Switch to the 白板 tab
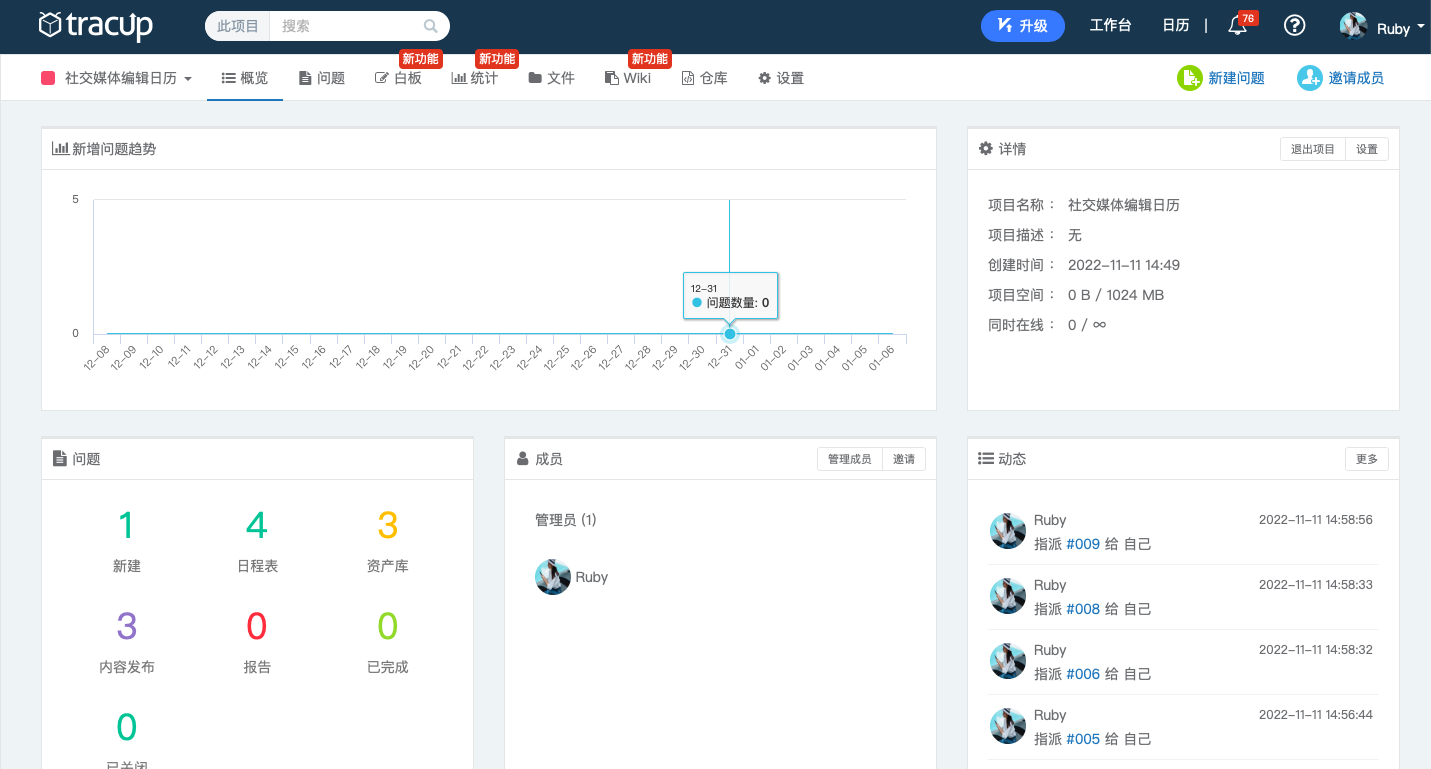Image resolution: width=1431 pixels, height=769 pixels. [x=398, y=78]
